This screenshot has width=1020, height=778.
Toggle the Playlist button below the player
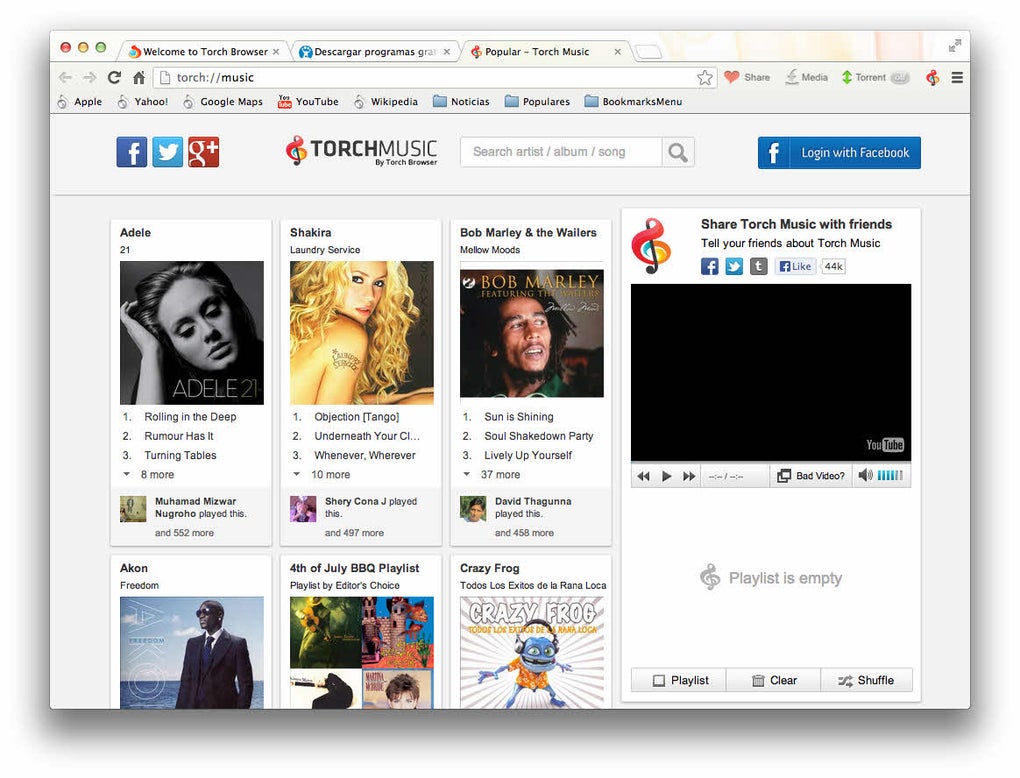pyautogui.click(x=678, y=680)
